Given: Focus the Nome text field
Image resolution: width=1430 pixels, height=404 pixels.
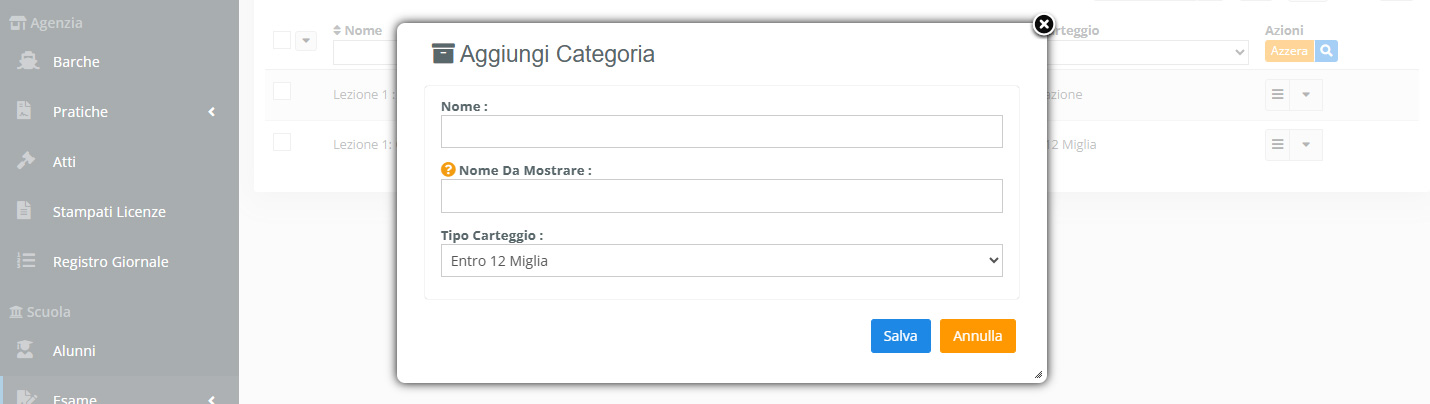Looking at the screenshot, I should point(721,131).
